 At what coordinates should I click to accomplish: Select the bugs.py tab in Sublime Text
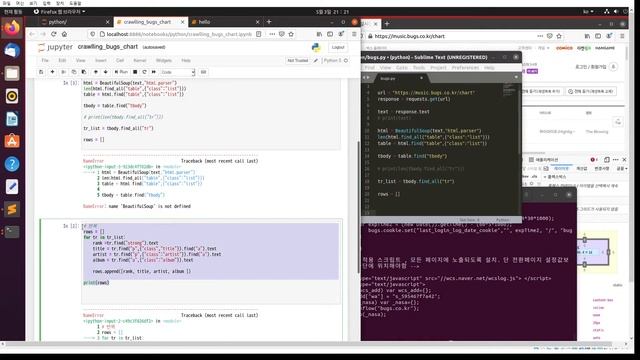point(401,78)
